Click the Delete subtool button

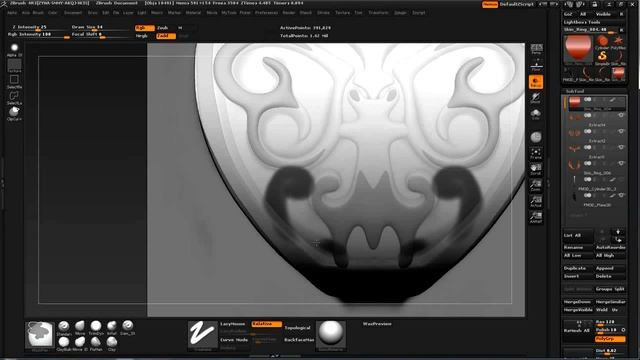[610, 276]
